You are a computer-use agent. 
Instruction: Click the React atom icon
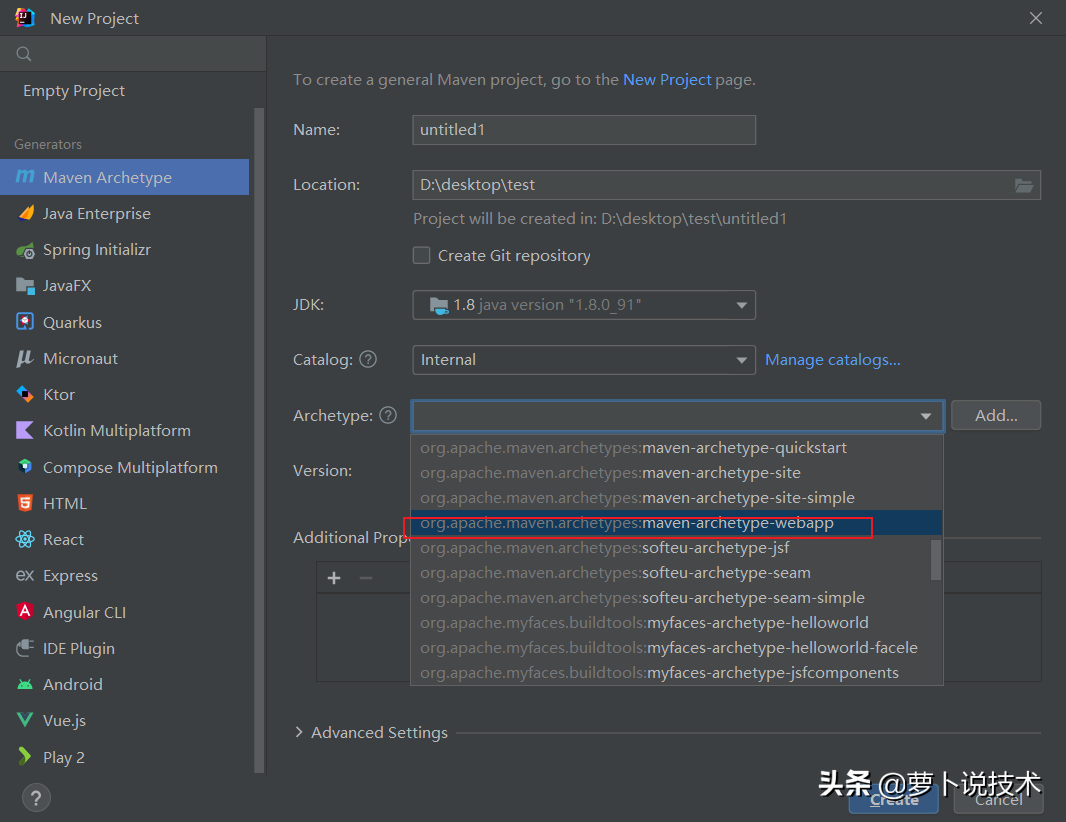click(25, 539)
